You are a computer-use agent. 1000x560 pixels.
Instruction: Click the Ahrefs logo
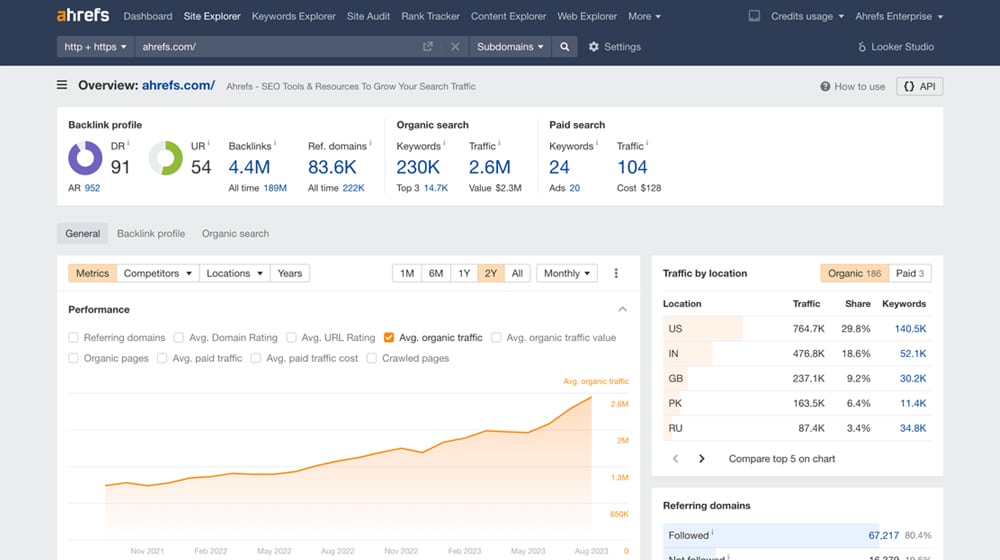83,15
